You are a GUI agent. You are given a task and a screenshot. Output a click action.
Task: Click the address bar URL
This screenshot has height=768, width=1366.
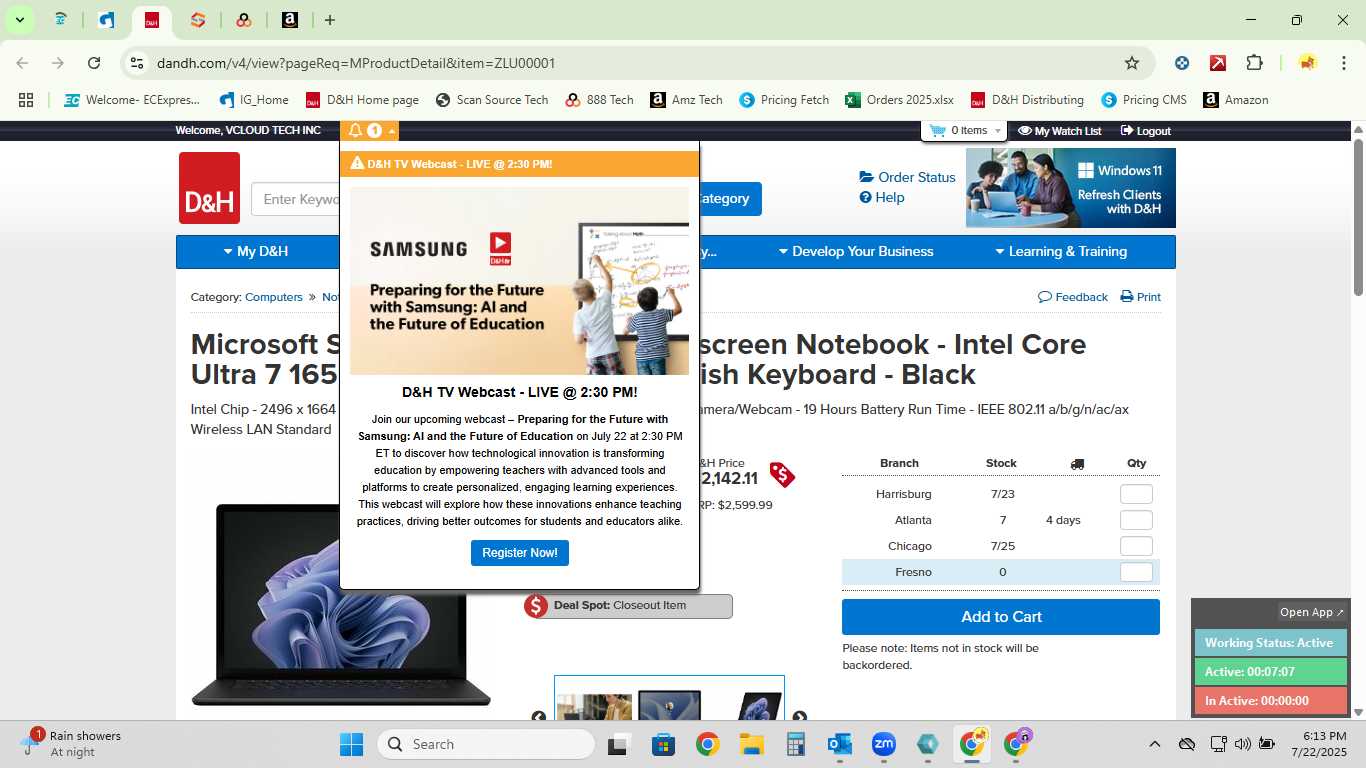tap(356, 63)
